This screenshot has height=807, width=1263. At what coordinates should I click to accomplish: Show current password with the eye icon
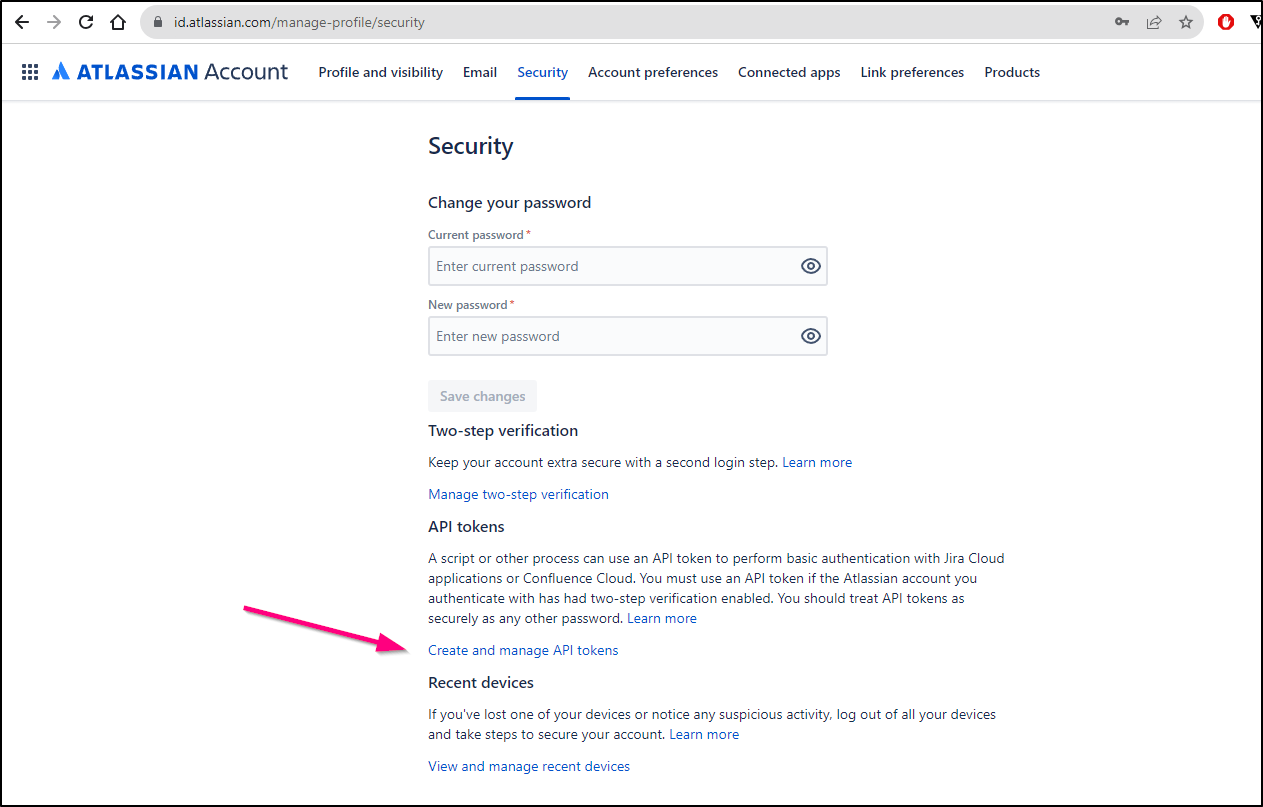pos(811,266)
